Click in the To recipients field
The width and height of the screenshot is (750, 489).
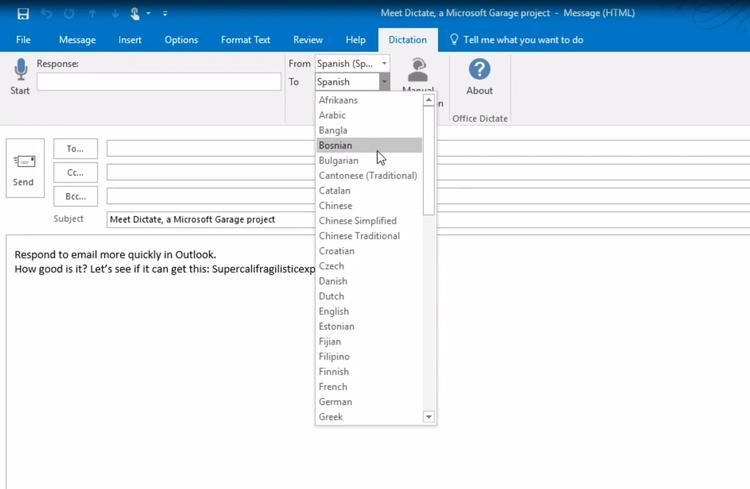210,148
